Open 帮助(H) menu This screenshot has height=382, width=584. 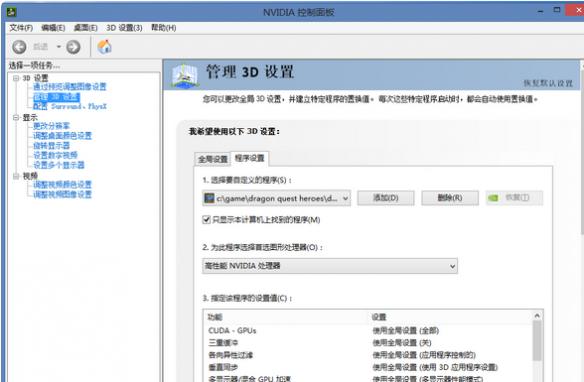[x=164, y=28]
